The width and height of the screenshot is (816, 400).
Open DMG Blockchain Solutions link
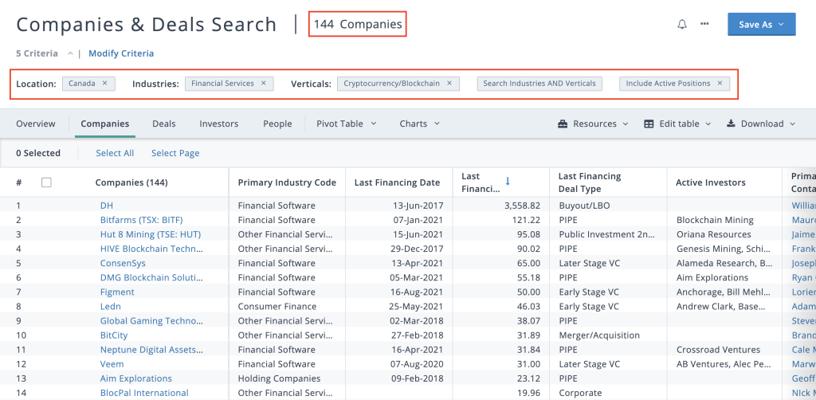pyautogui.click(x=151, y=278)
